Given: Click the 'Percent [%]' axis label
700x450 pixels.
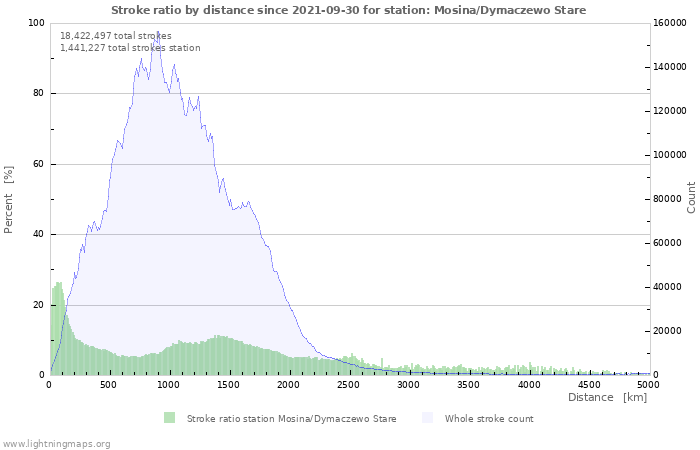Looking at the screenshot, I should coord(8,200).
